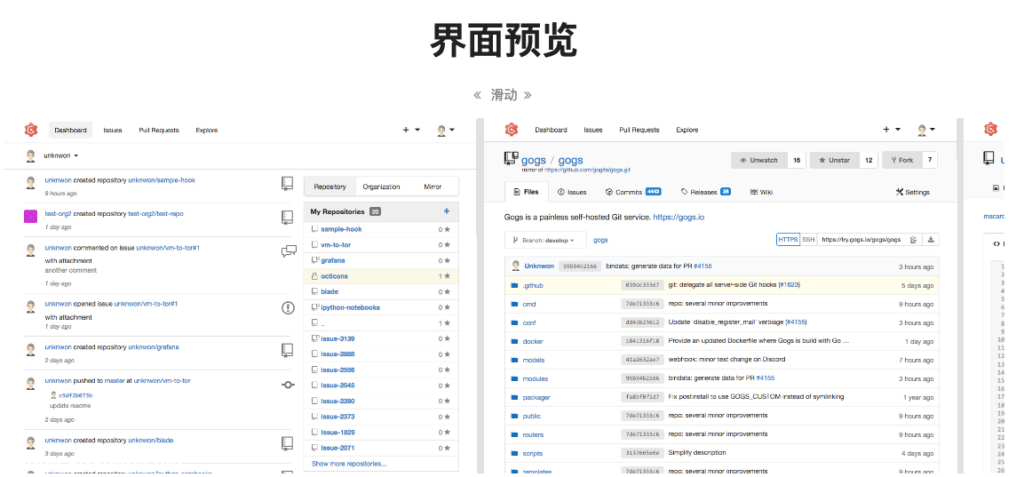Click the Unwatch button on gogs/gogs
The height and width of the screenshot is (477, 1024).
coord(759,160)
